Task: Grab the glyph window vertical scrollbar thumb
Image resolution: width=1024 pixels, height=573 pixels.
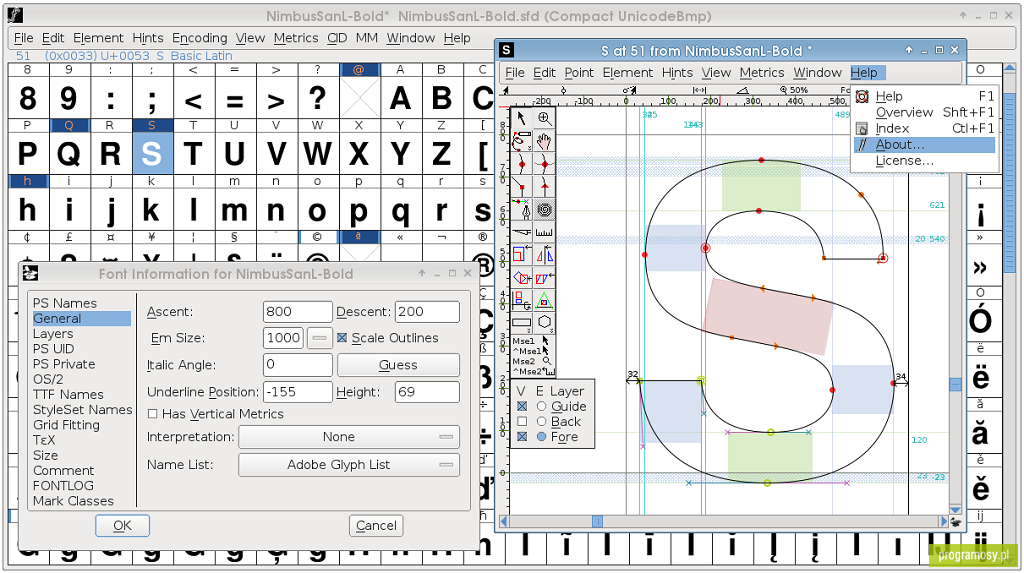Action: tap(955, 385)
